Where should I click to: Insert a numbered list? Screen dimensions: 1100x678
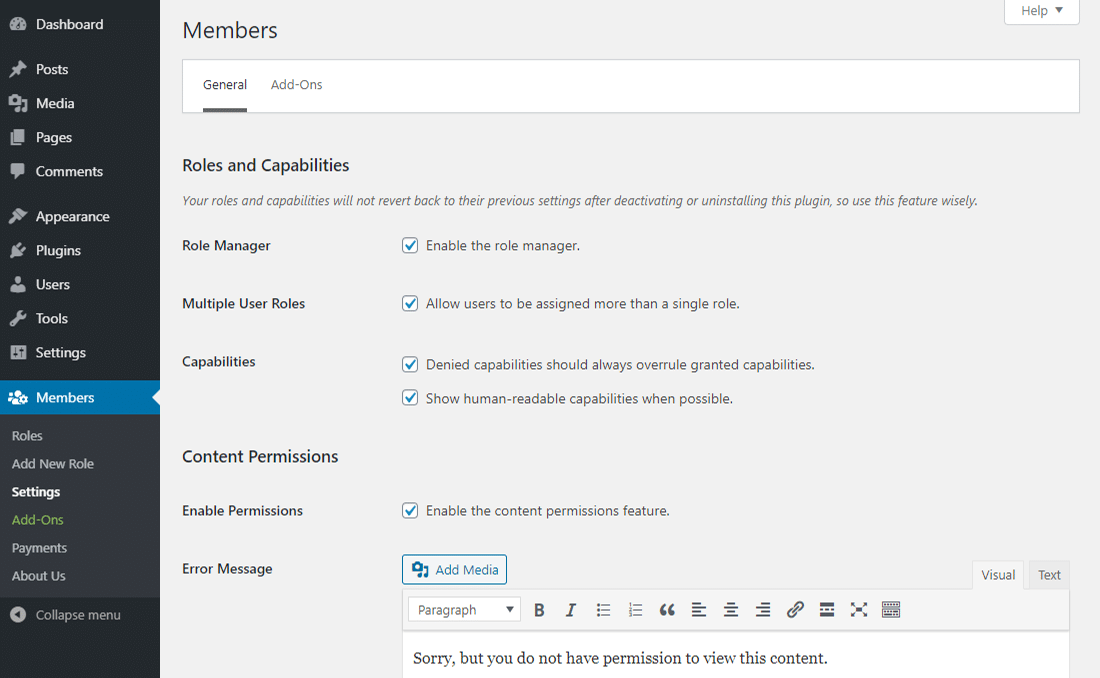[x=635, y=609]
